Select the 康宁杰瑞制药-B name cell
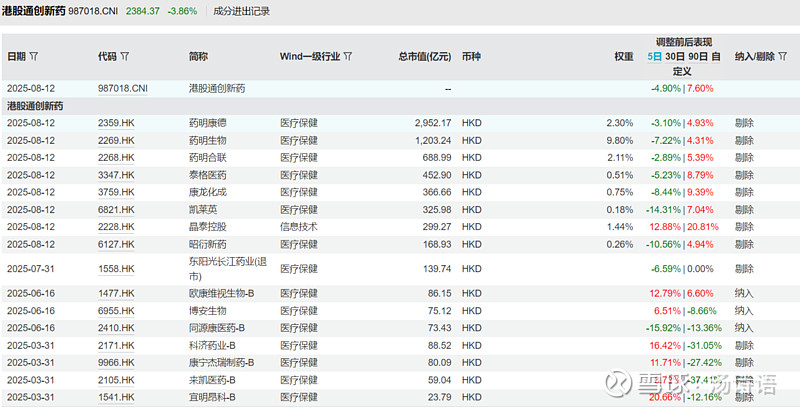The width and height of the screenshot is (800, 409). [x=221, y=363]
